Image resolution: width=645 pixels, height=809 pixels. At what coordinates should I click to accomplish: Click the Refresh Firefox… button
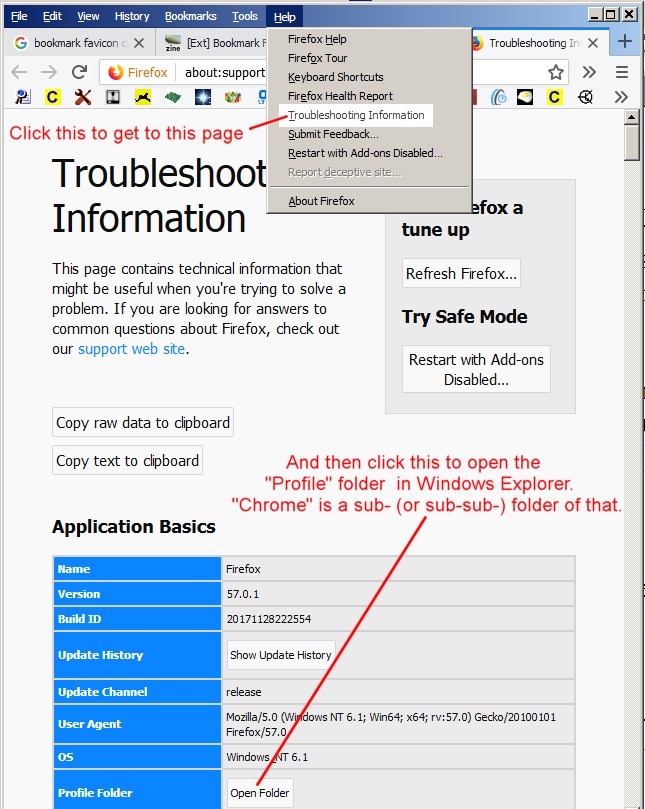pos(461,273)
